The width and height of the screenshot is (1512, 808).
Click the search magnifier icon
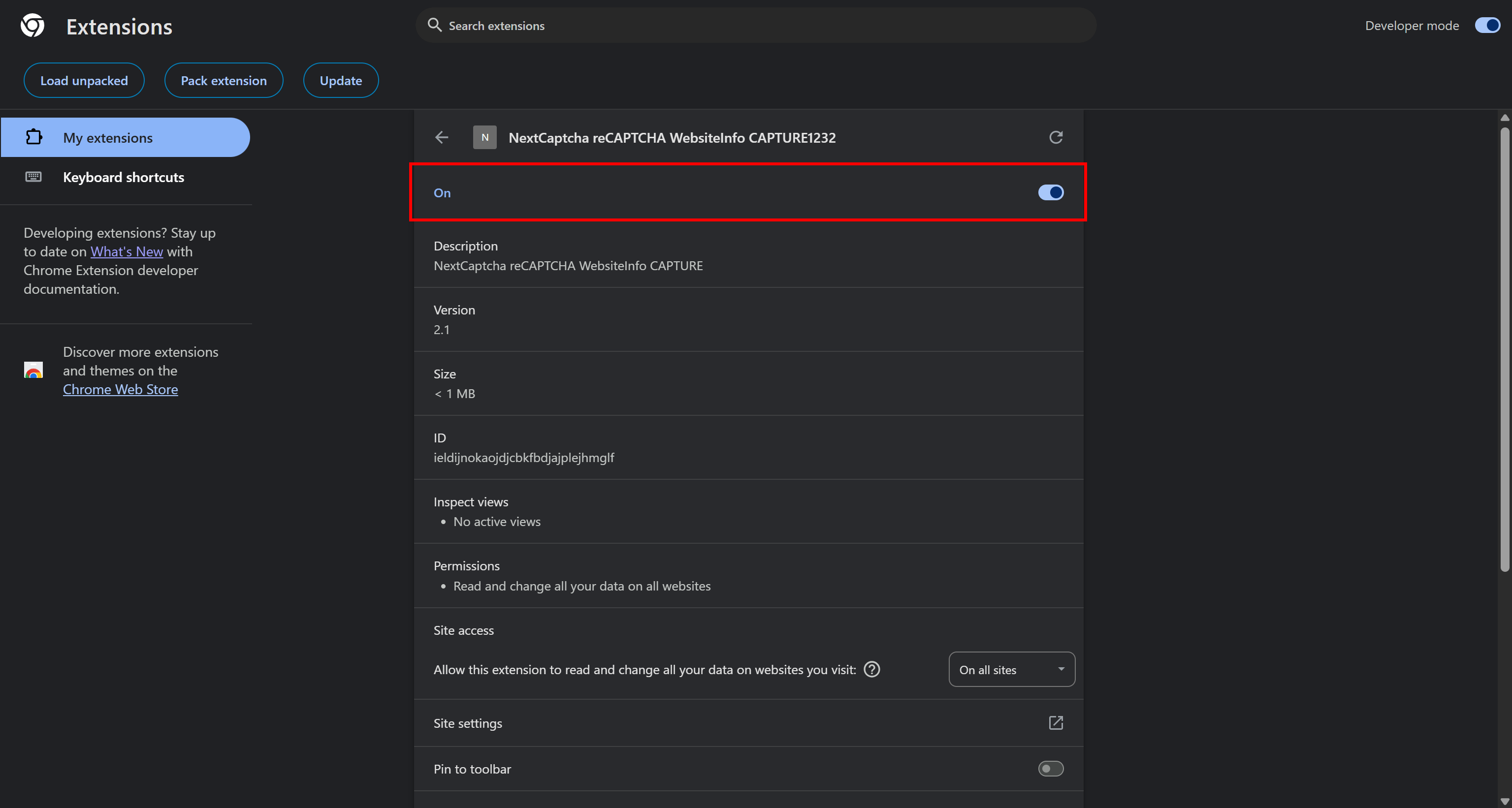tap(434, 25)
